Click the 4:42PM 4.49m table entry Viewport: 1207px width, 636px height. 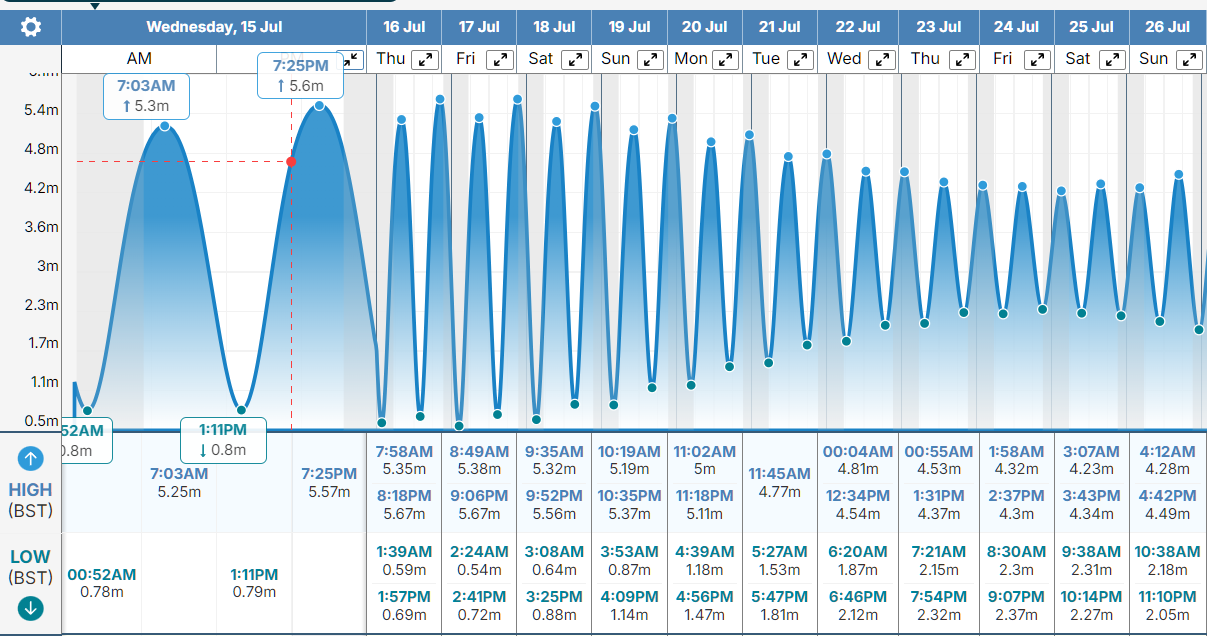[x=1168, y=505]
